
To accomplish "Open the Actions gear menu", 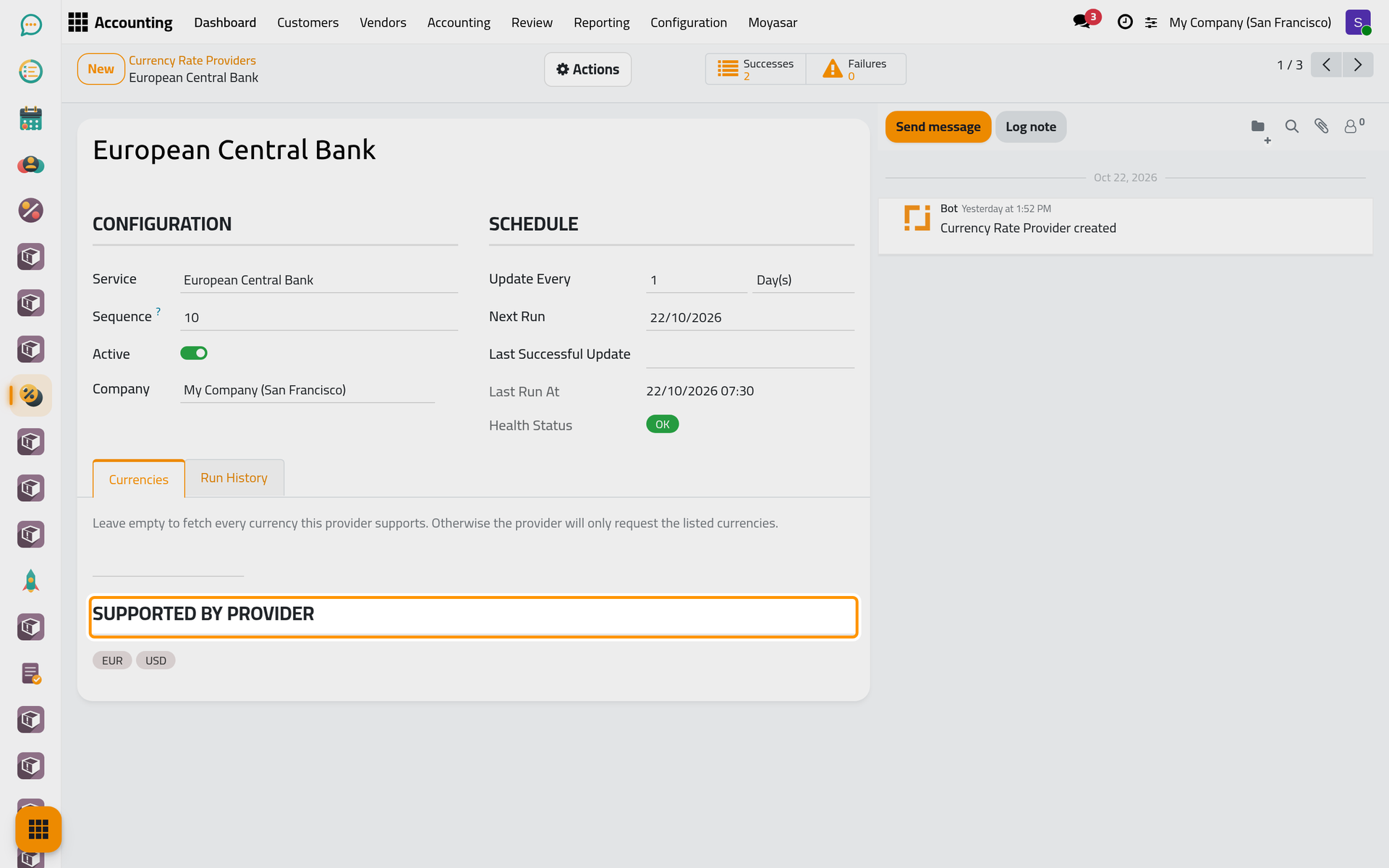I will (x=587, y=69).
